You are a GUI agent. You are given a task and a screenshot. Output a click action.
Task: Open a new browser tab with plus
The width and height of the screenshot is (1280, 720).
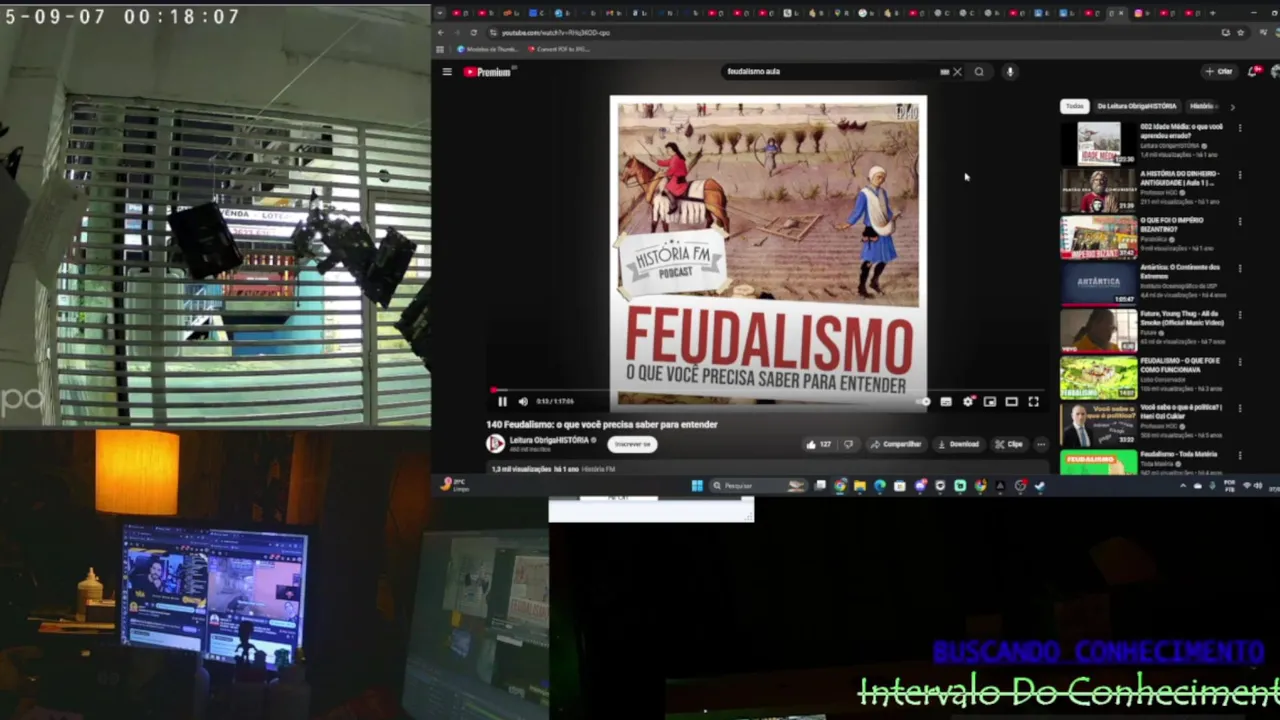pyautogui.click(x=1212, y=13)
